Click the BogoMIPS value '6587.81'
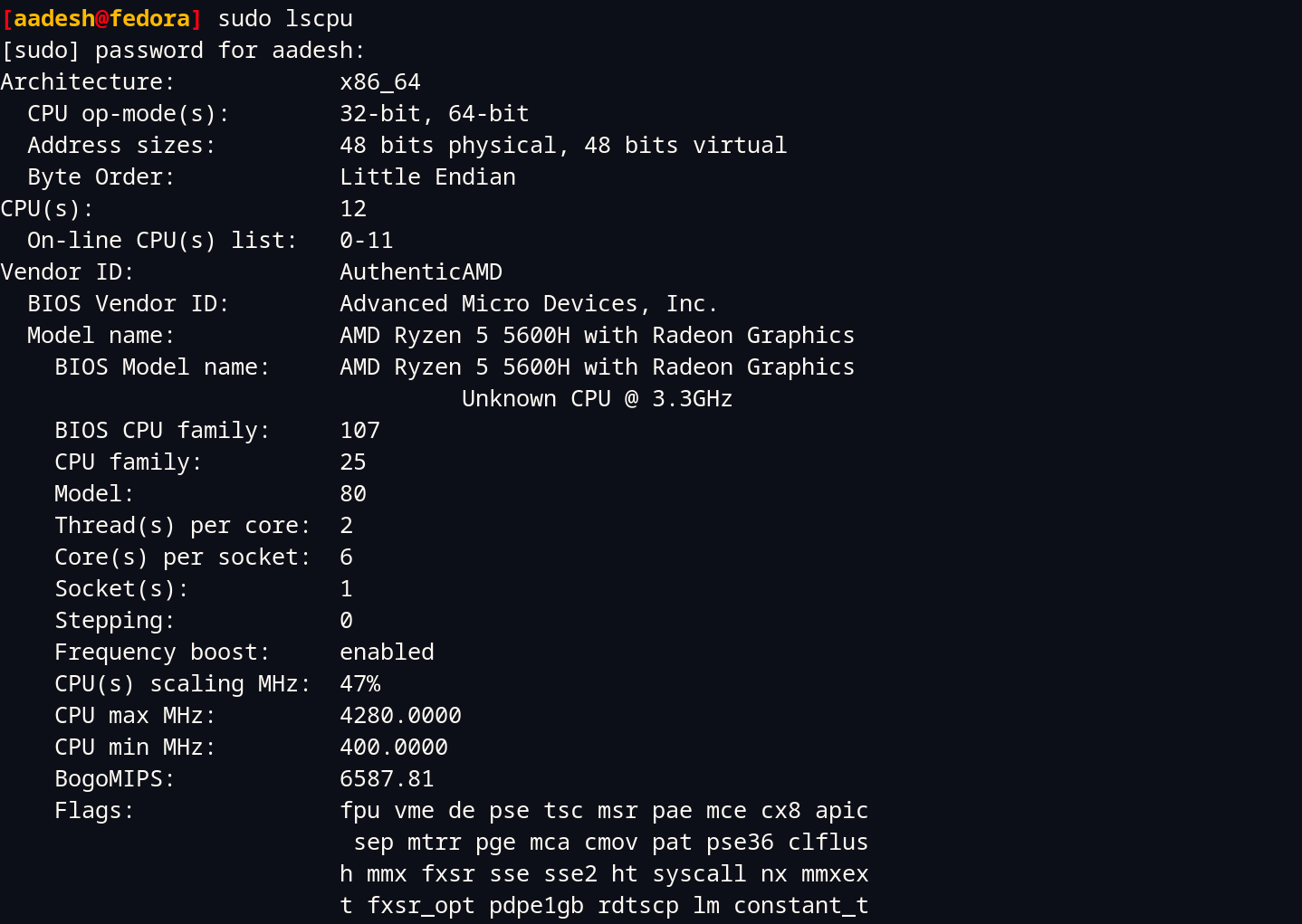 click(387, 779)
